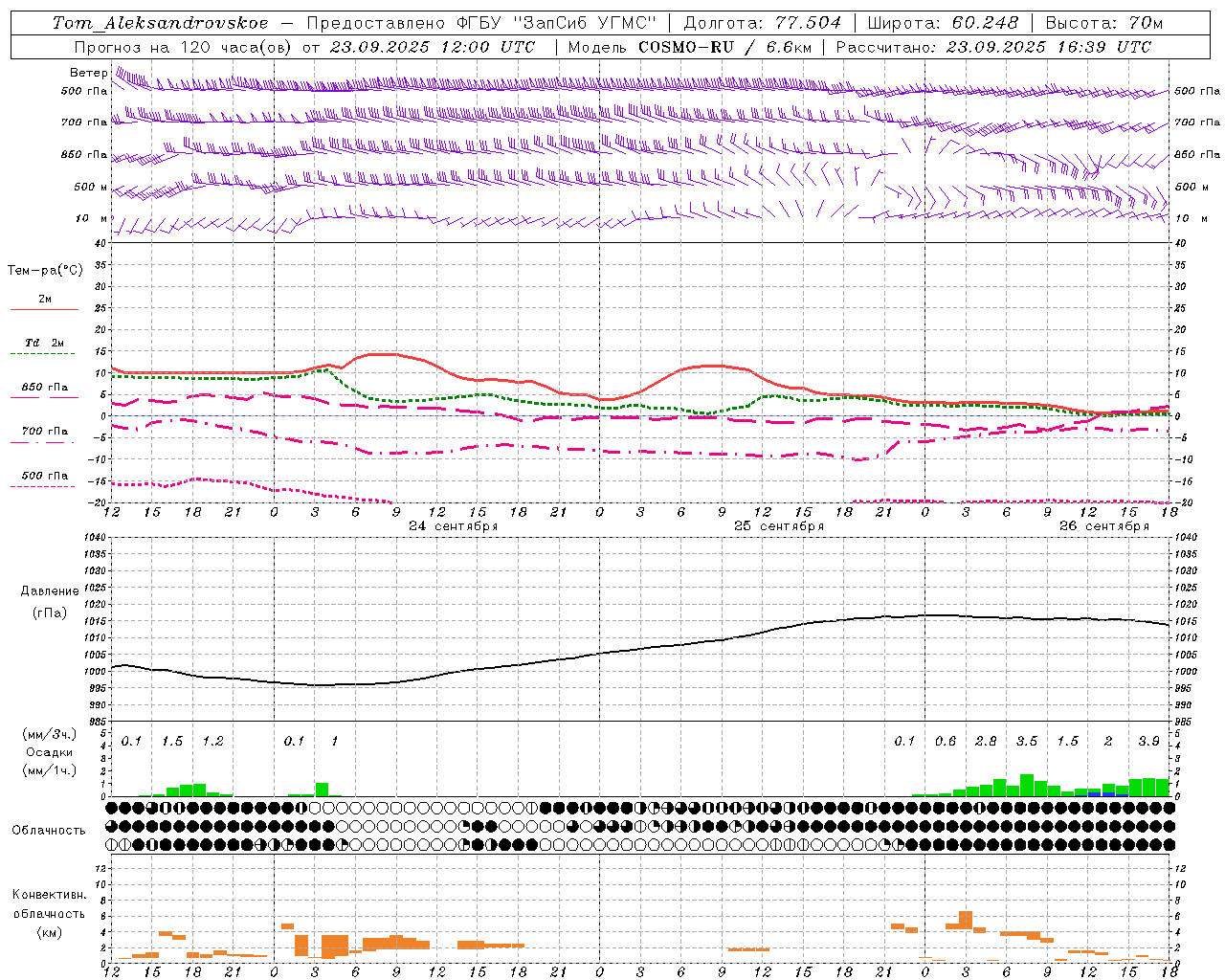Click the Ветер wind panel label
1225x980 pixels.
[89, 73]
